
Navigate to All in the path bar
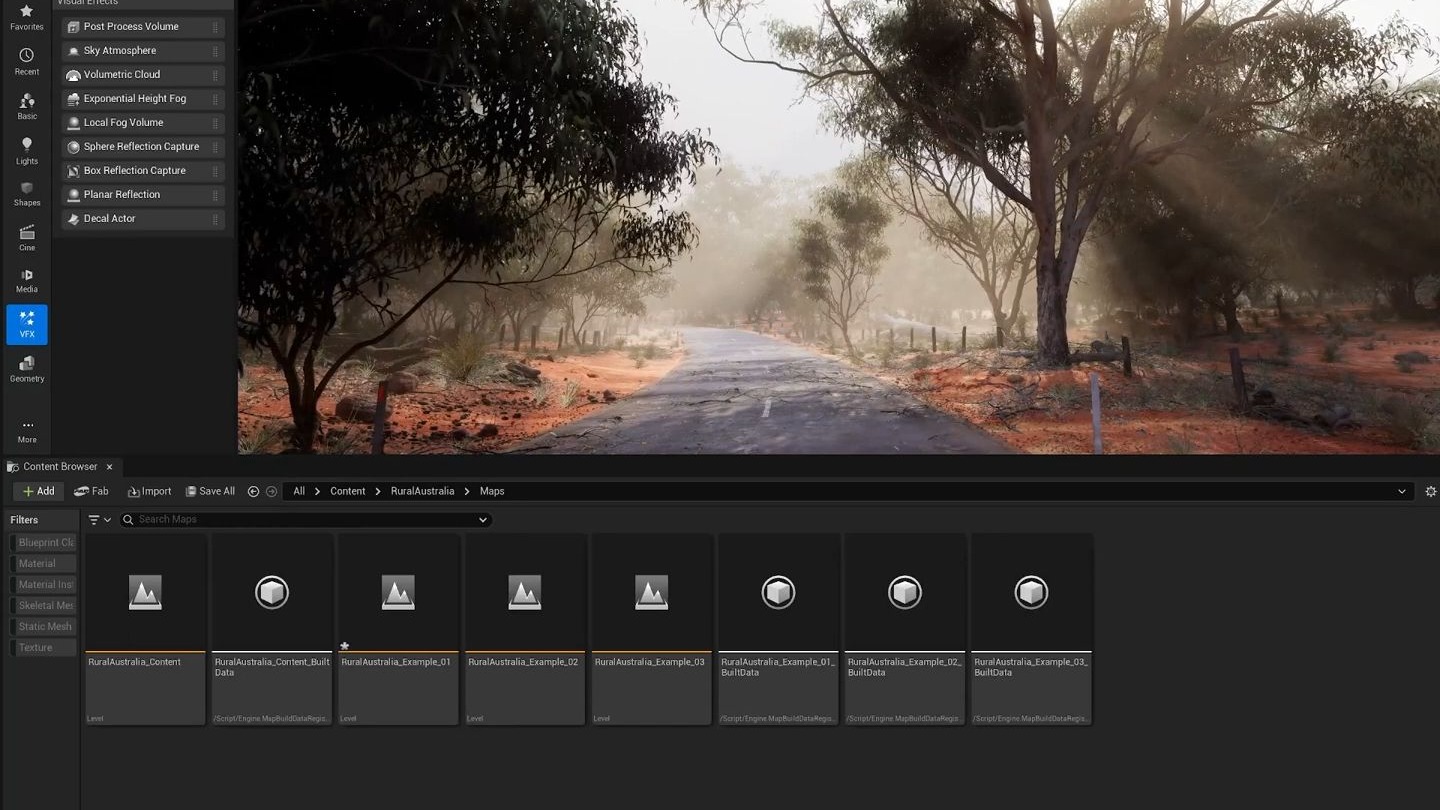click(299, 492)
